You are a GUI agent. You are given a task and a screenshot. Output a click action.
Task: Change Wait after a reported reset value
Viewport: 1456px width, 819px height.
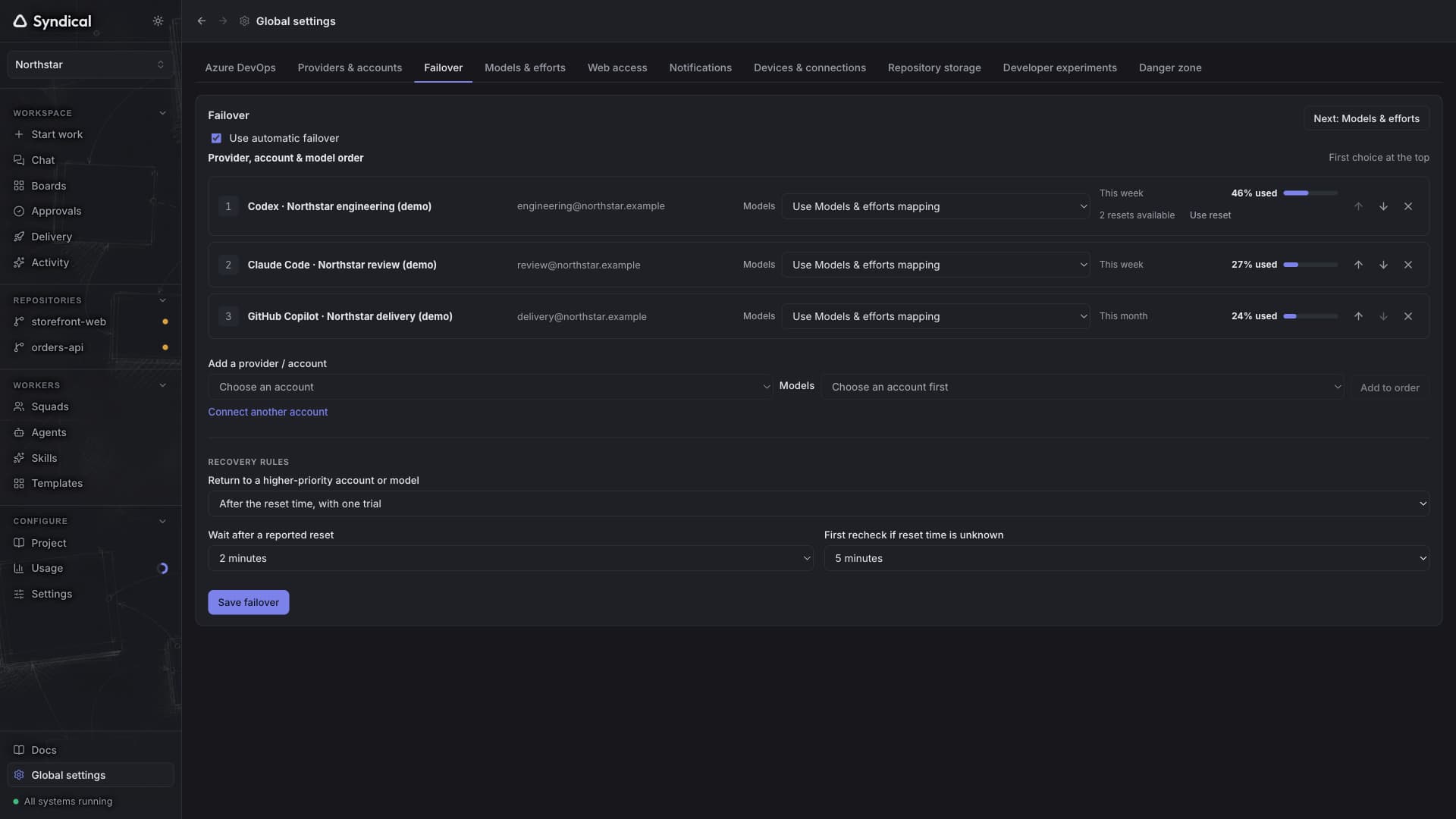pyautogui.click(x=510, y=558)
